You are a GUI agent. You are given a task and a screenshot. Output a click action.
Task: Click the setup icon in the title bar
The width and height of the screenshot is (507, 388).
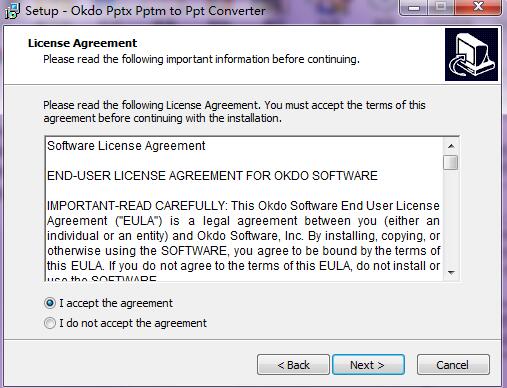(x=13, y=11)
